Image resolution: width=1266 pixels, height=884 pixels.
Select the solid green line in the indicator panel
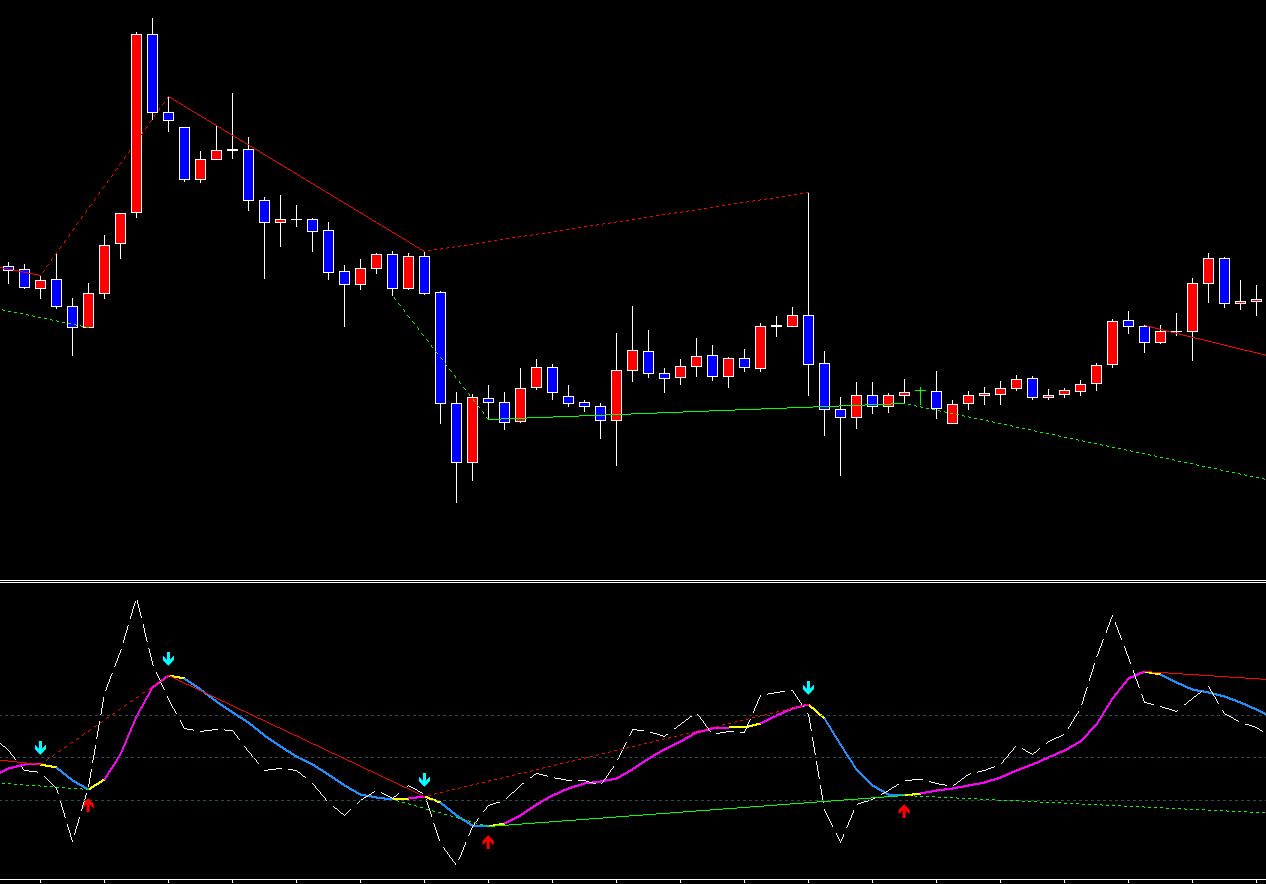pyautogui.click(x=695, y=811)
